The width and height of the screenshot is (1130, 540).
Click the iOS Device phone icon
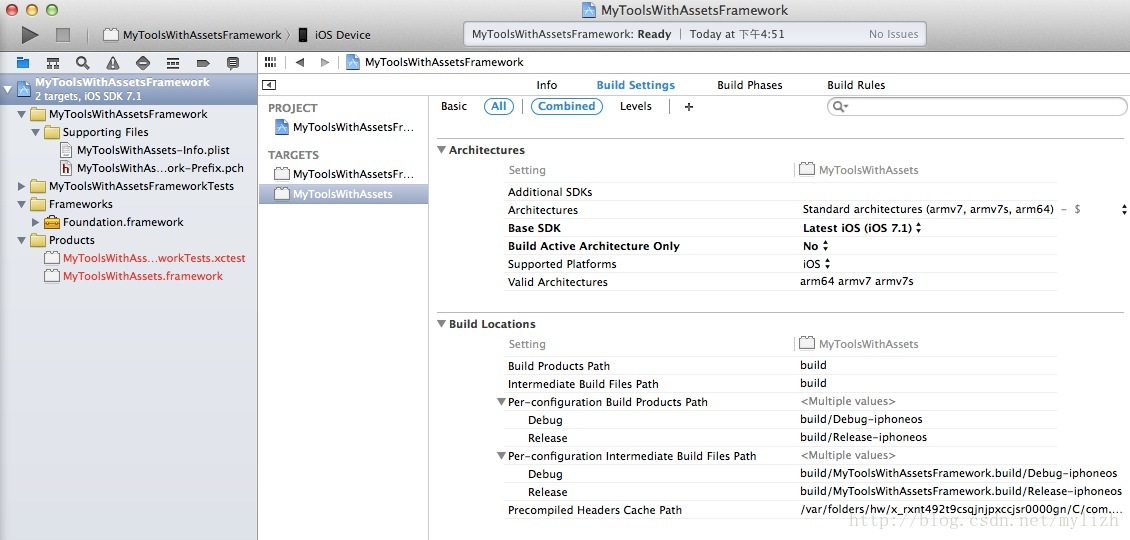(x=303, y=35)
